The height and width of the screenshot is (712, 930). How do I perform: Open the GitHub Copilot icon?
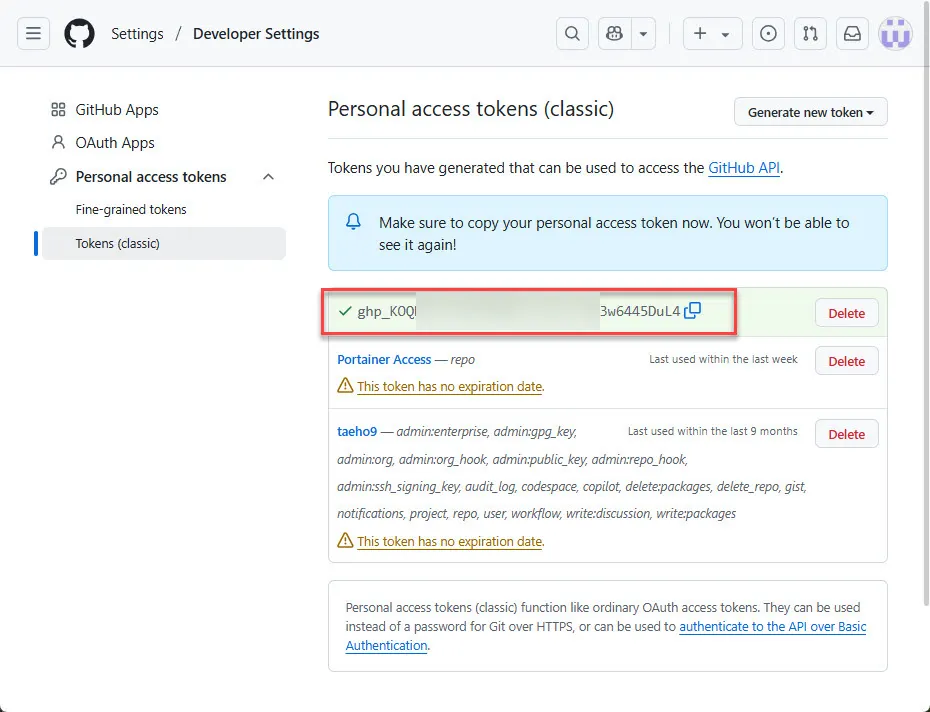(613, 33)
